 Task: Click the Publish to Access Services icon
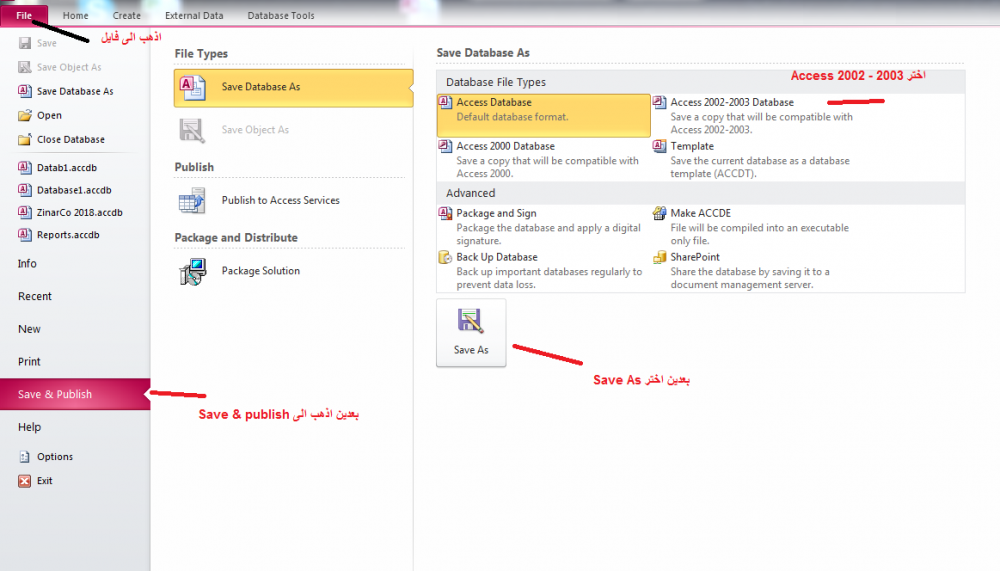coord(192,200)
